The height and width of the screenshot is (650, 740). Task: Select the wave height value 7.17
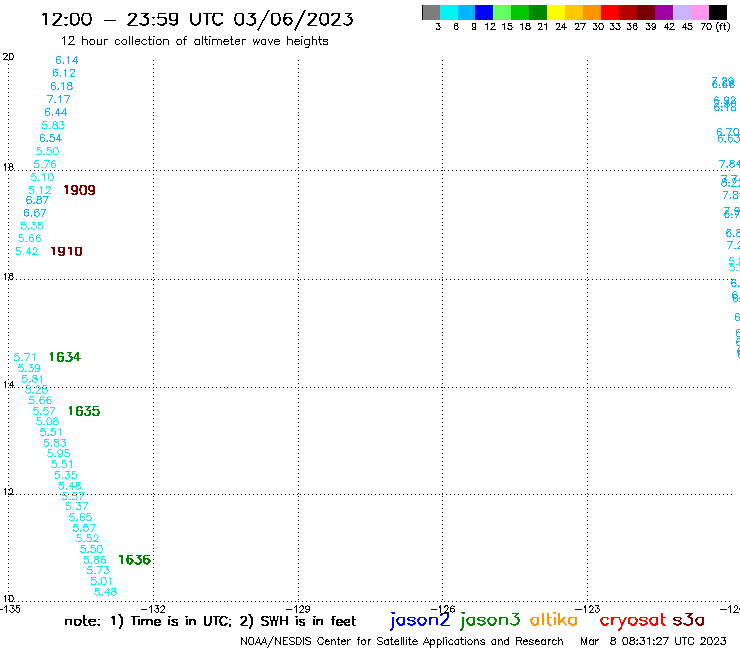[59, 100]
